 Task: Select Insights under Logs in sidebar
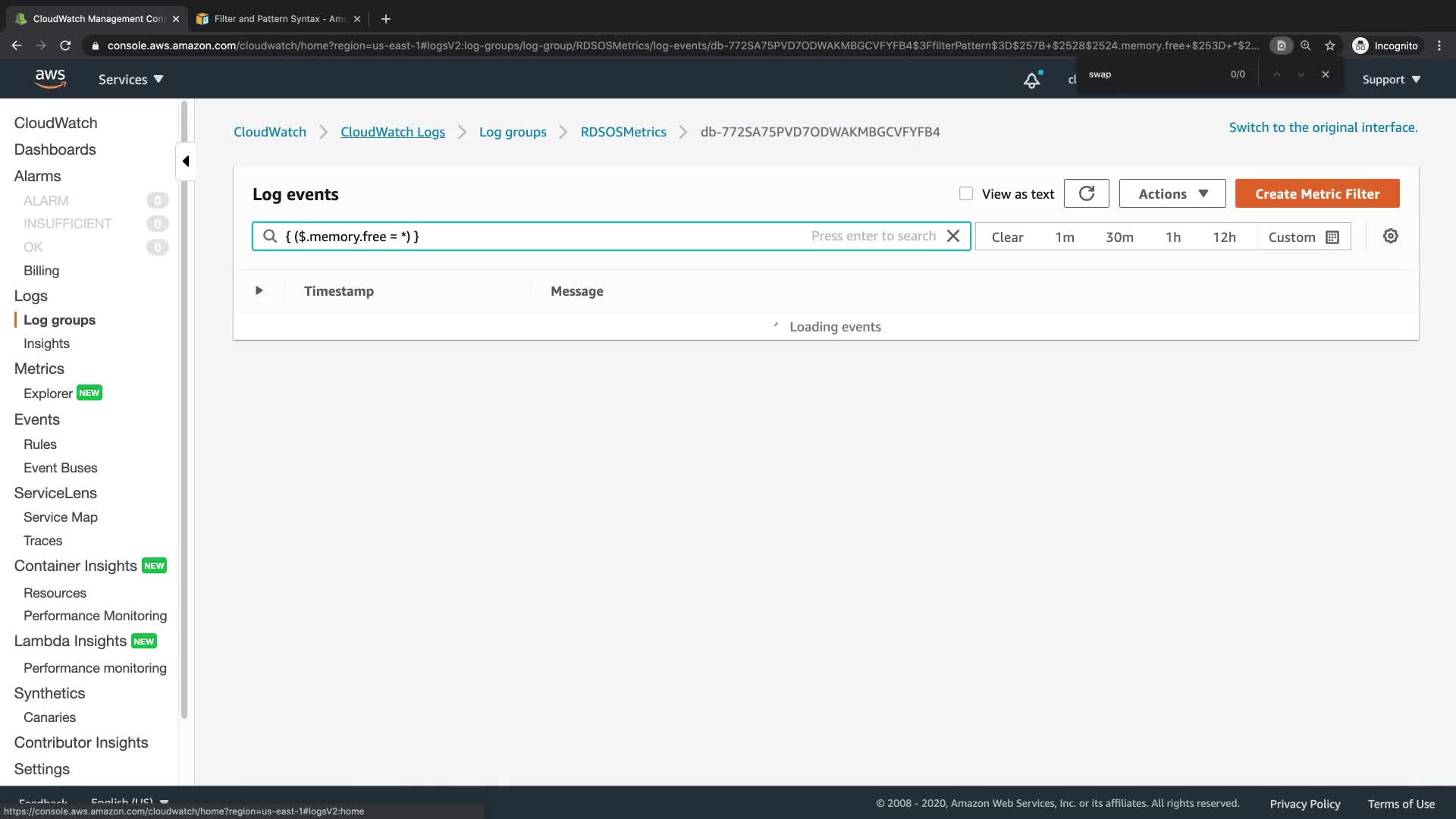46,344
